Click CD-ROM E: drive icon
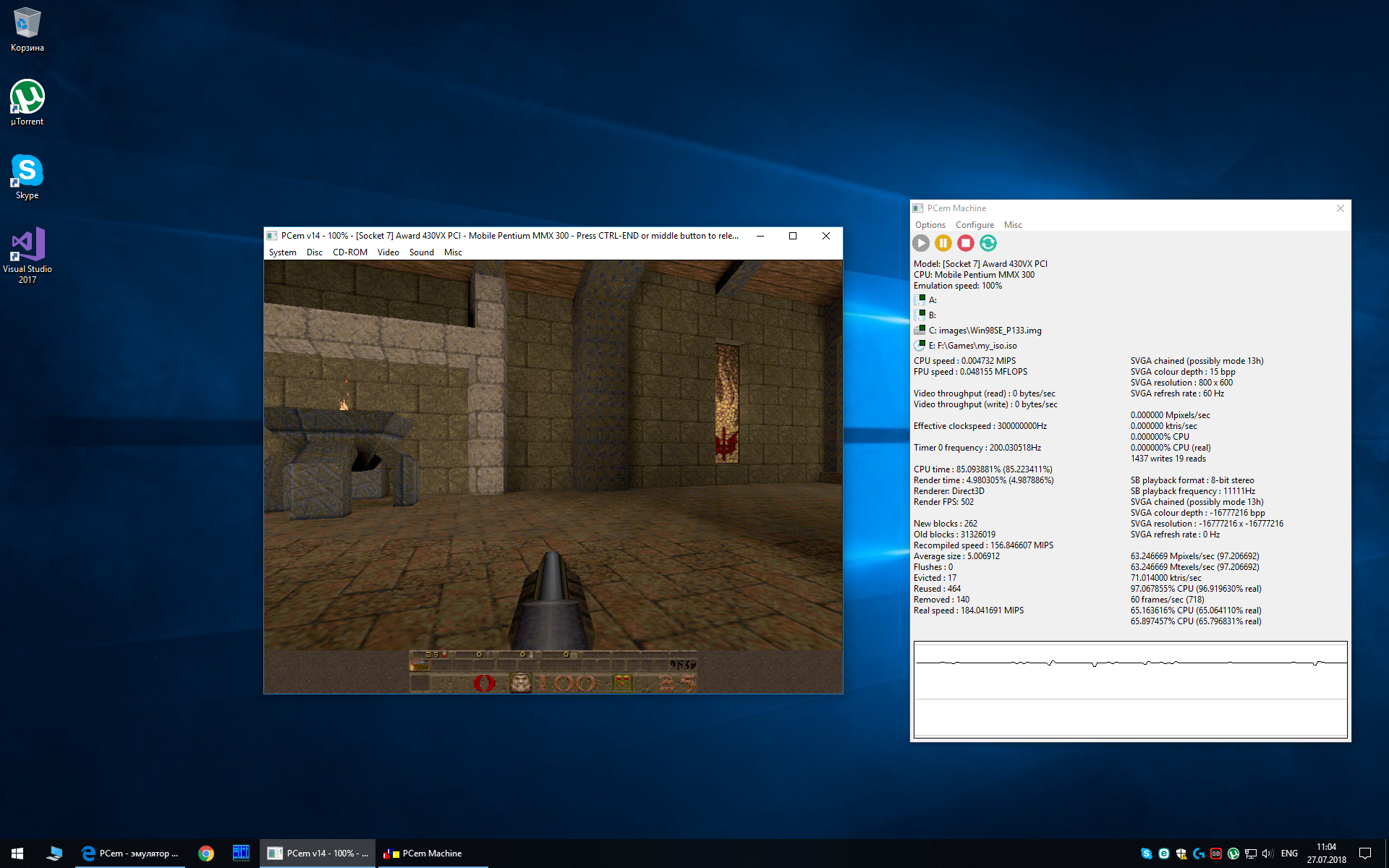 pos(919,345)
